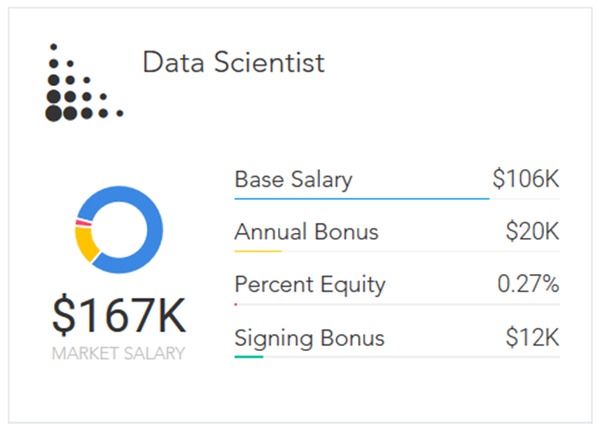Click the MARKET SALARY caption
Viewport: 600px width, 424px height.
pos(118,354)
